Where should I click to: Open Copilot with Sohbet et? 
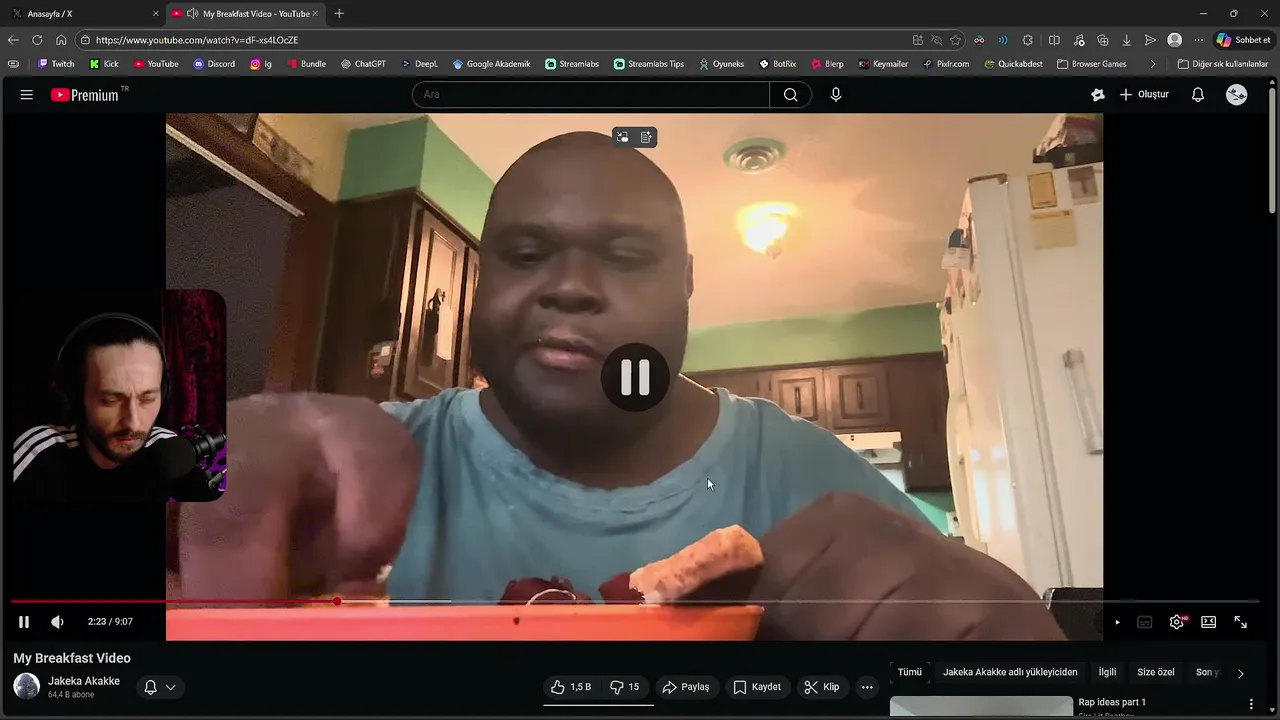tap(1243, 40)
